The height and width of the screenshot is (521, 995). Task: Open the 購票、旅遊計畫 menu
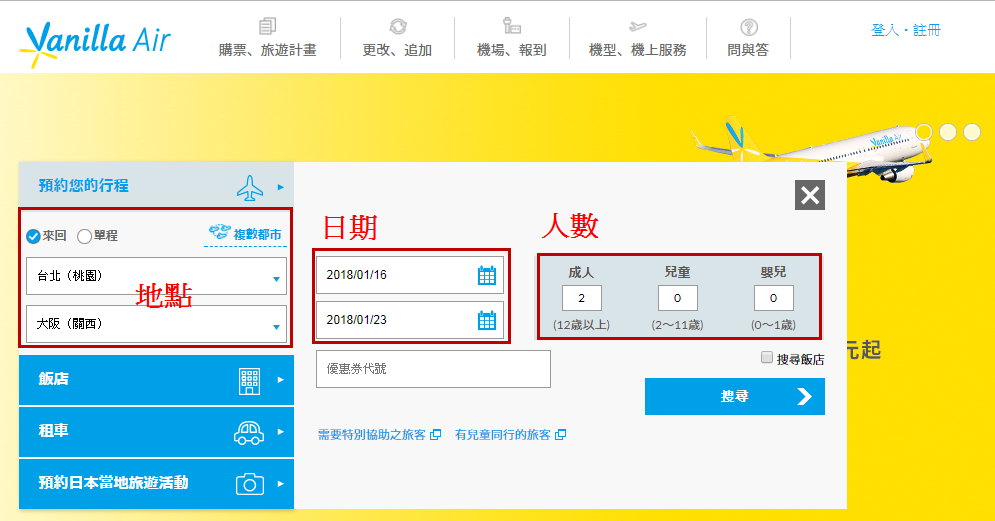(267, 50)
